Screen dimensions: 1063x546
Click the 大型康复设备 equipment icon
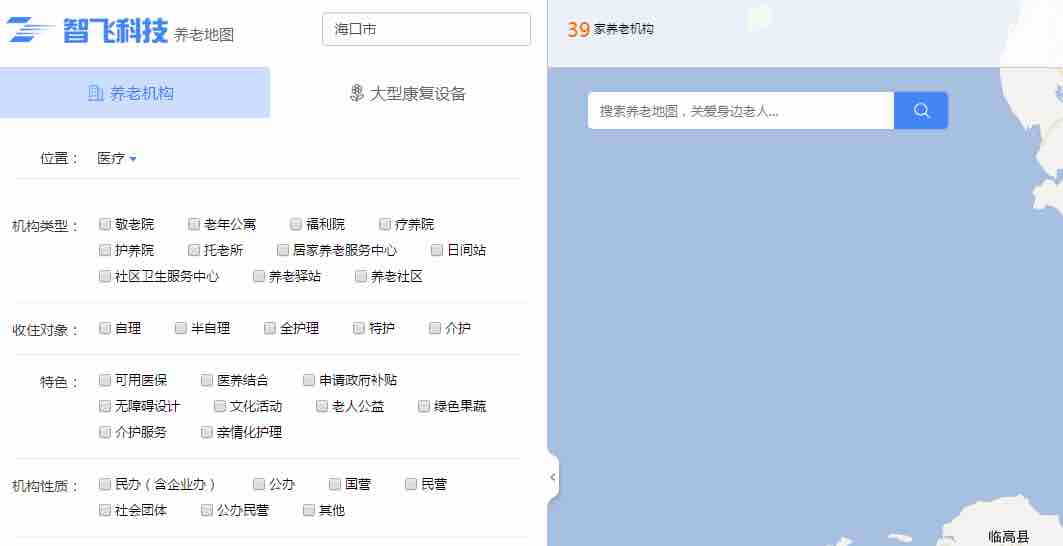(x=356, y=93)
